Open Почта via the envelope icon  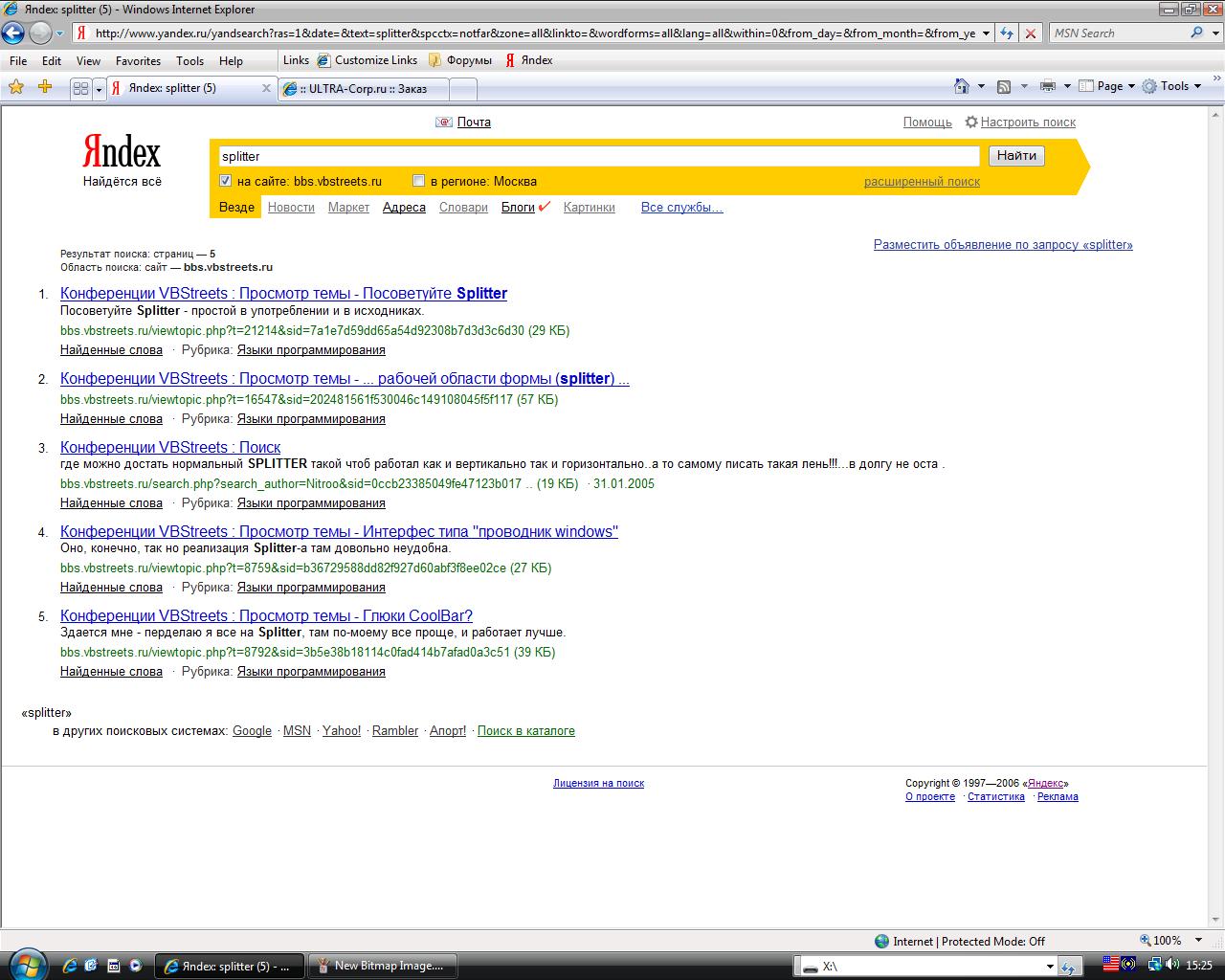442,122
